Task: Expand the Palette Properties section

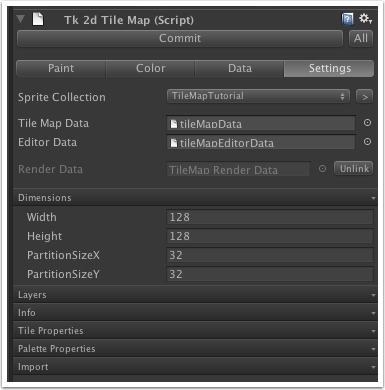Action: point(195,349)
